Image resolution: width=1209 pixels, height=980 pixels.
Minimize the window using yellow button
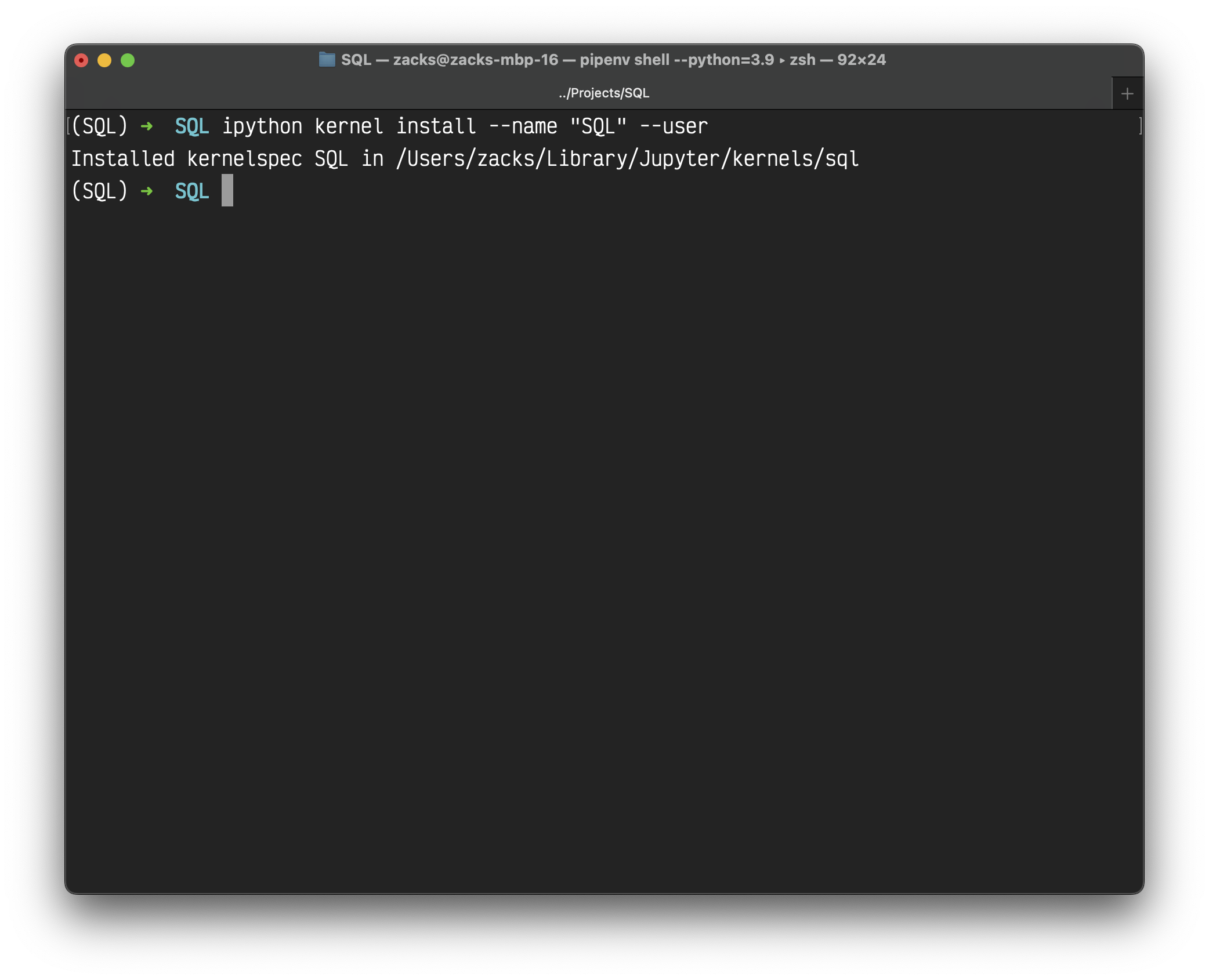(104, 60)
